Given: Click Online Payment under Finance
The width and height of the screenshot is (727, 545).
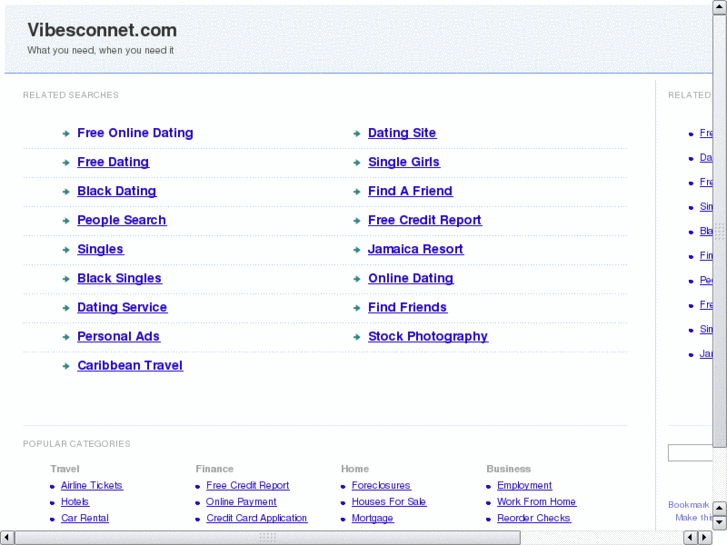Looking at the screenshot, I should click(241, 502).
